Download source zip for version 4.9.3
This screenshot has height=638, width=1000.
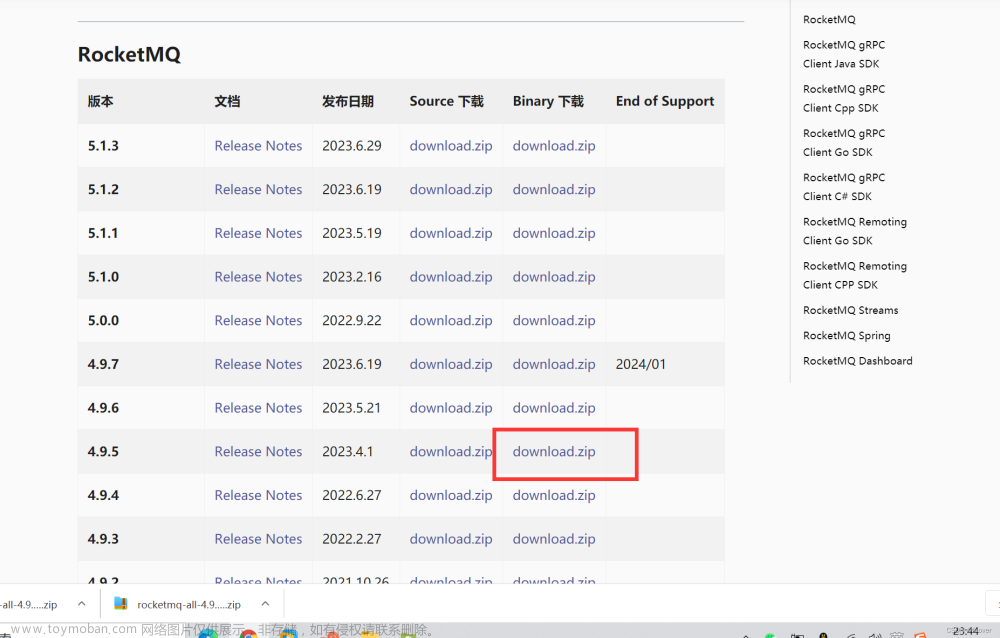click(451, 539)
